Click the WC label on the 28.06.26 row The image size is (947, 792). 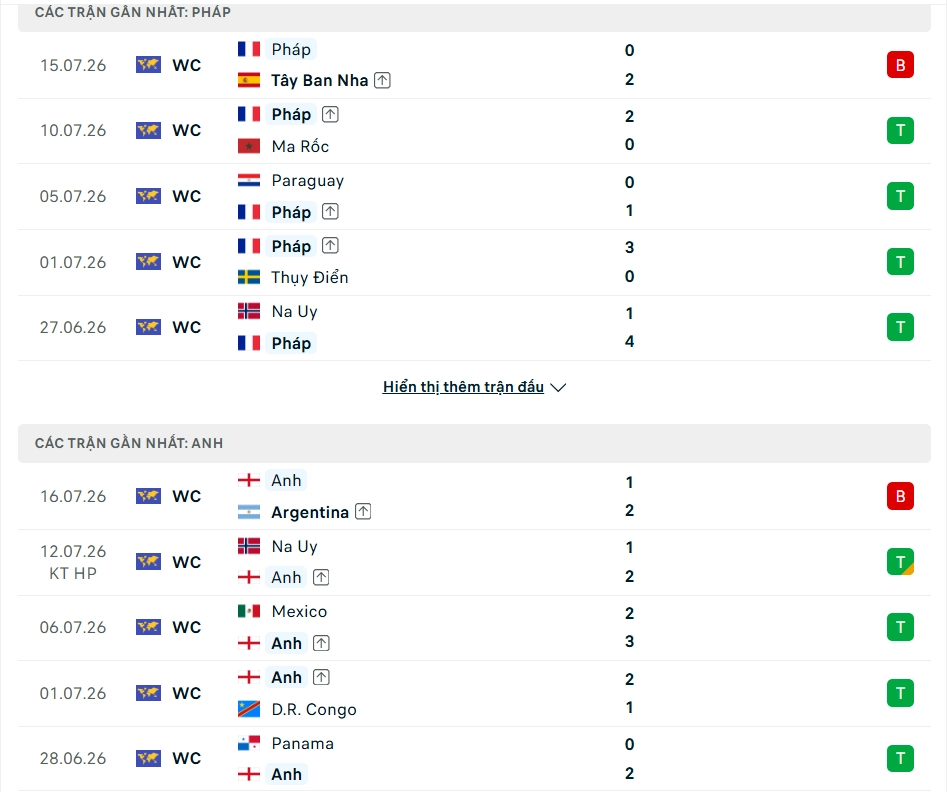[x=187, y=758]
